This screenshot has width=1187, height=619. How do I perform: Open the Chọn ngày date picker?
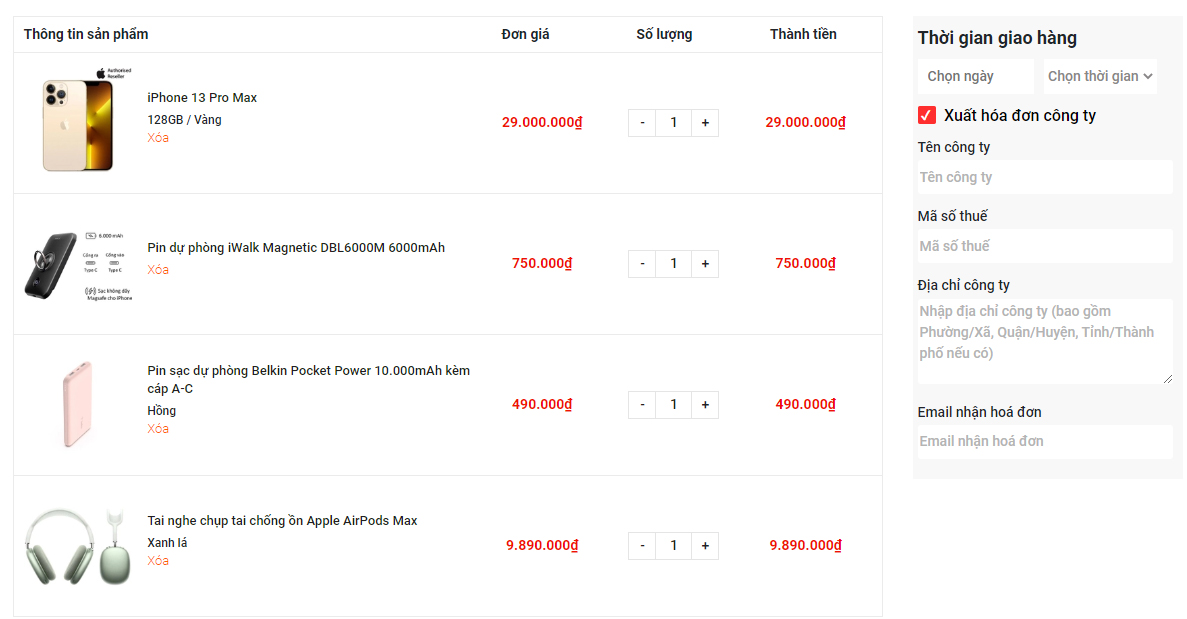click(975, 76)
